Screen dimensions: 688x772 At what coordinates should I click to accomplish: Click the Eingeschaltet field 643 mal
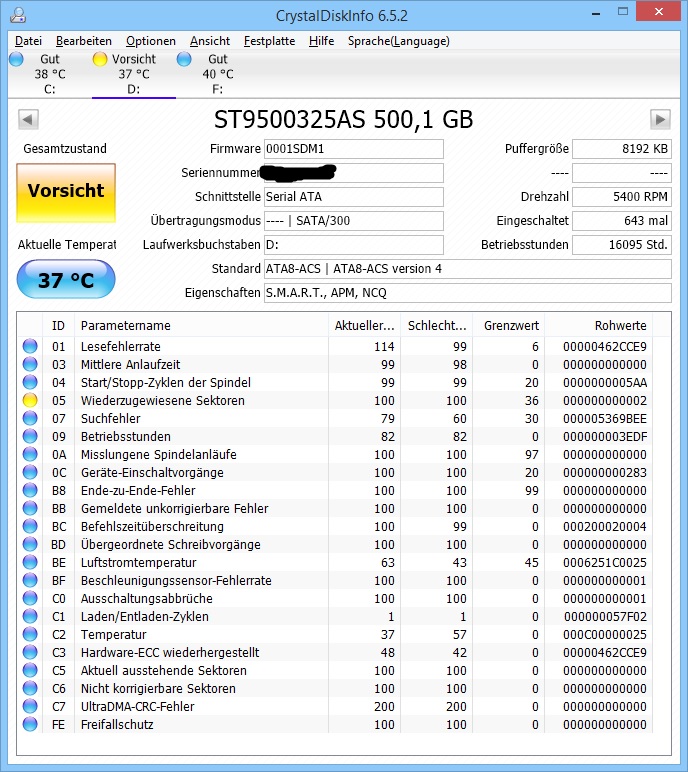622,221
